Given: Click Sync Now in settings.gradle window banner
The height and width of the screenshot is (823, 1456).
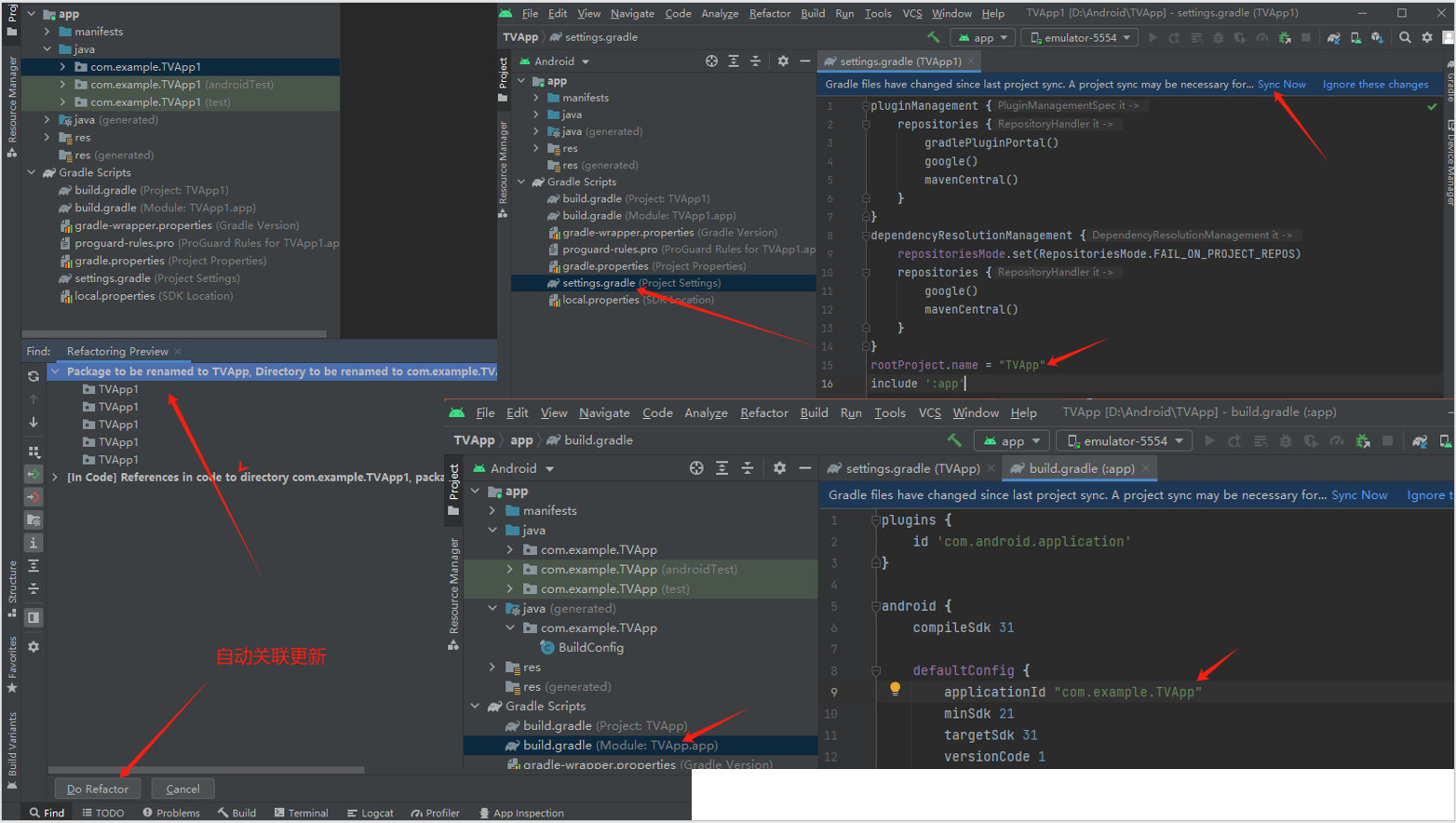Looking at the screenshot, I should click(1281, 84).
